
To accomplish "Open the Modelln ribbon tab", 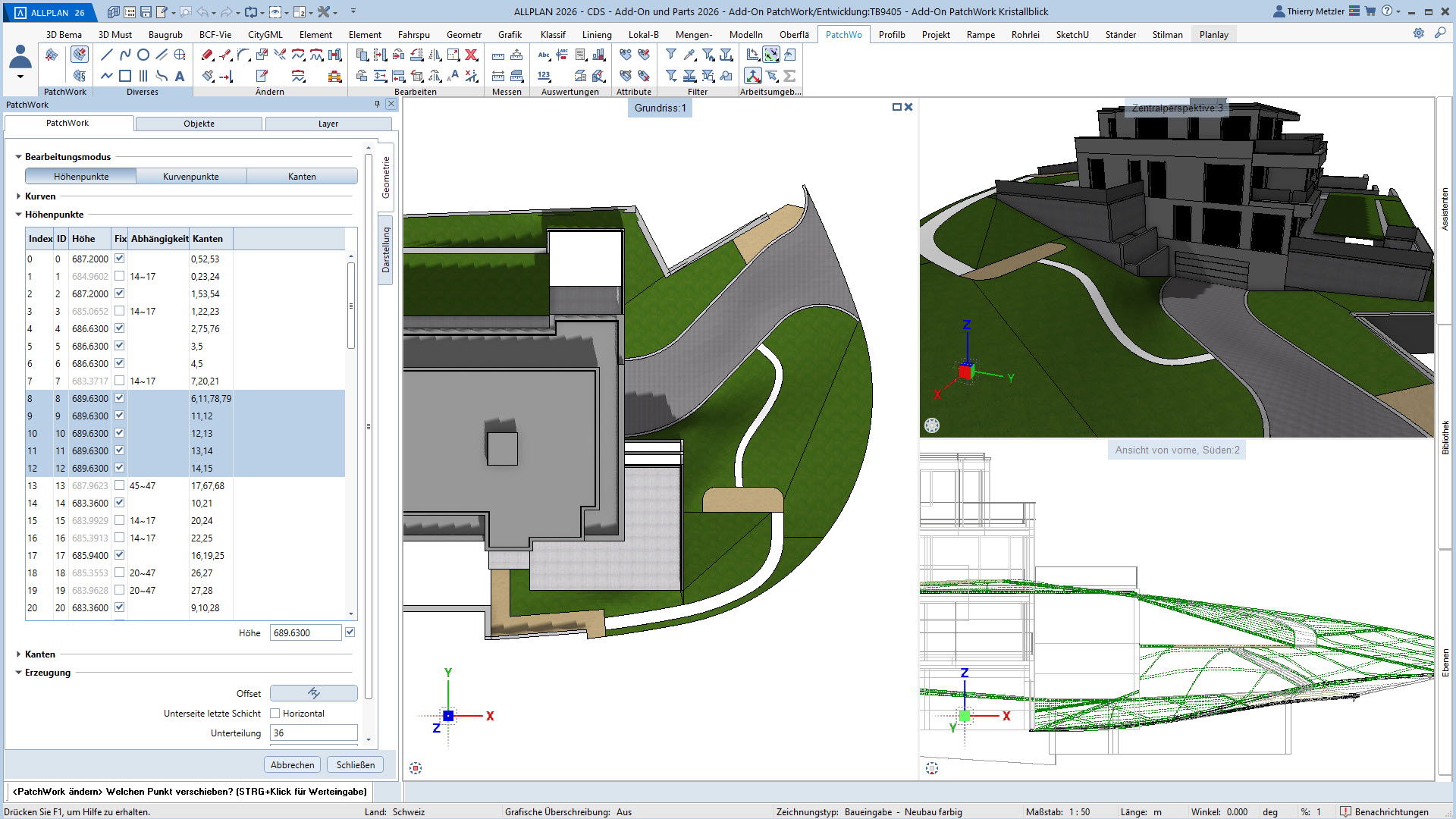I will pyautogui.click(x=745, y=35).
